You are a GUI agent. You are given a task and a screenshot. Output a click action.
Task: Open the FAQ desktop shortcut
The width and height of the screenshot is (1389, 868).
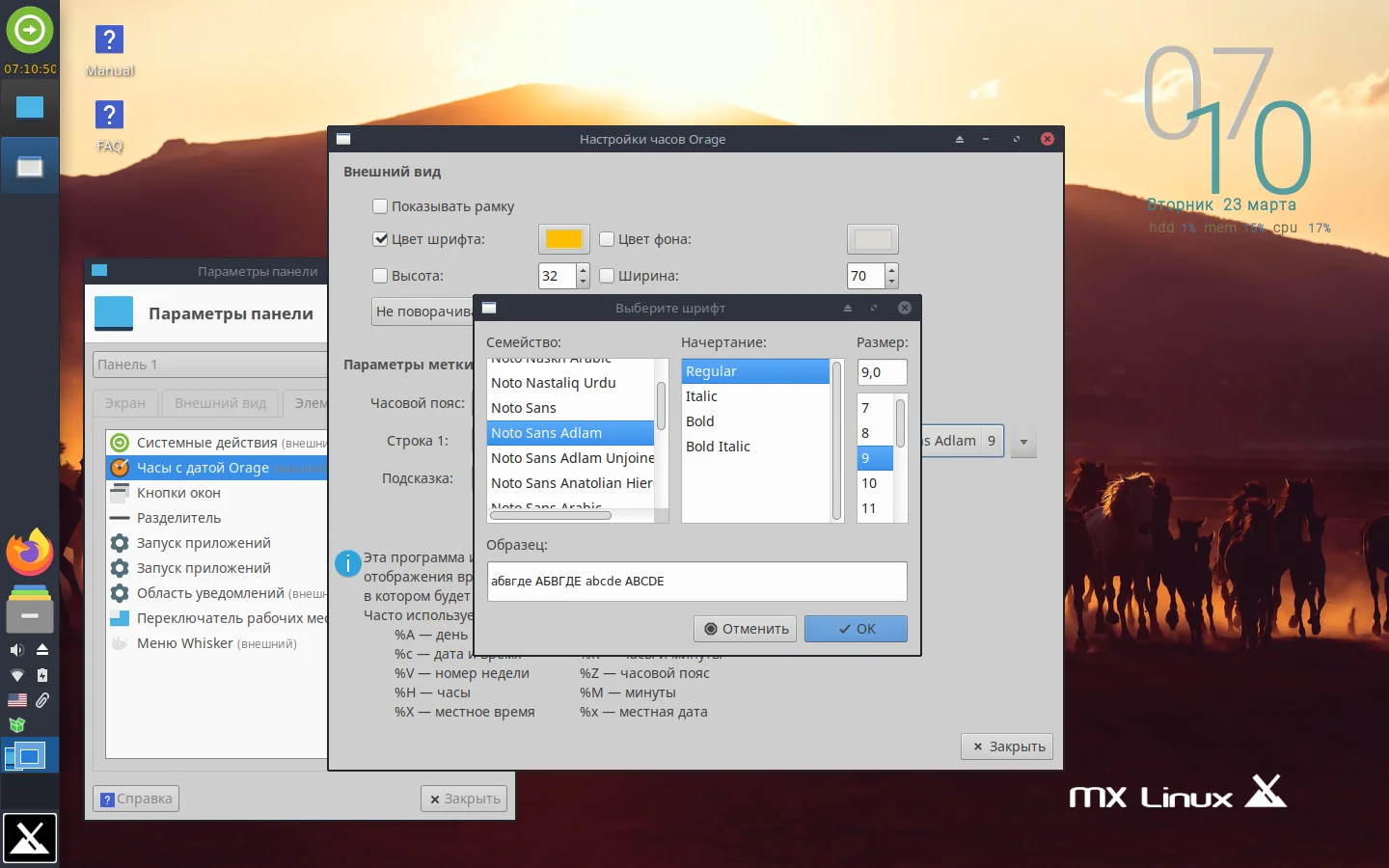click(x=109, y=116)
